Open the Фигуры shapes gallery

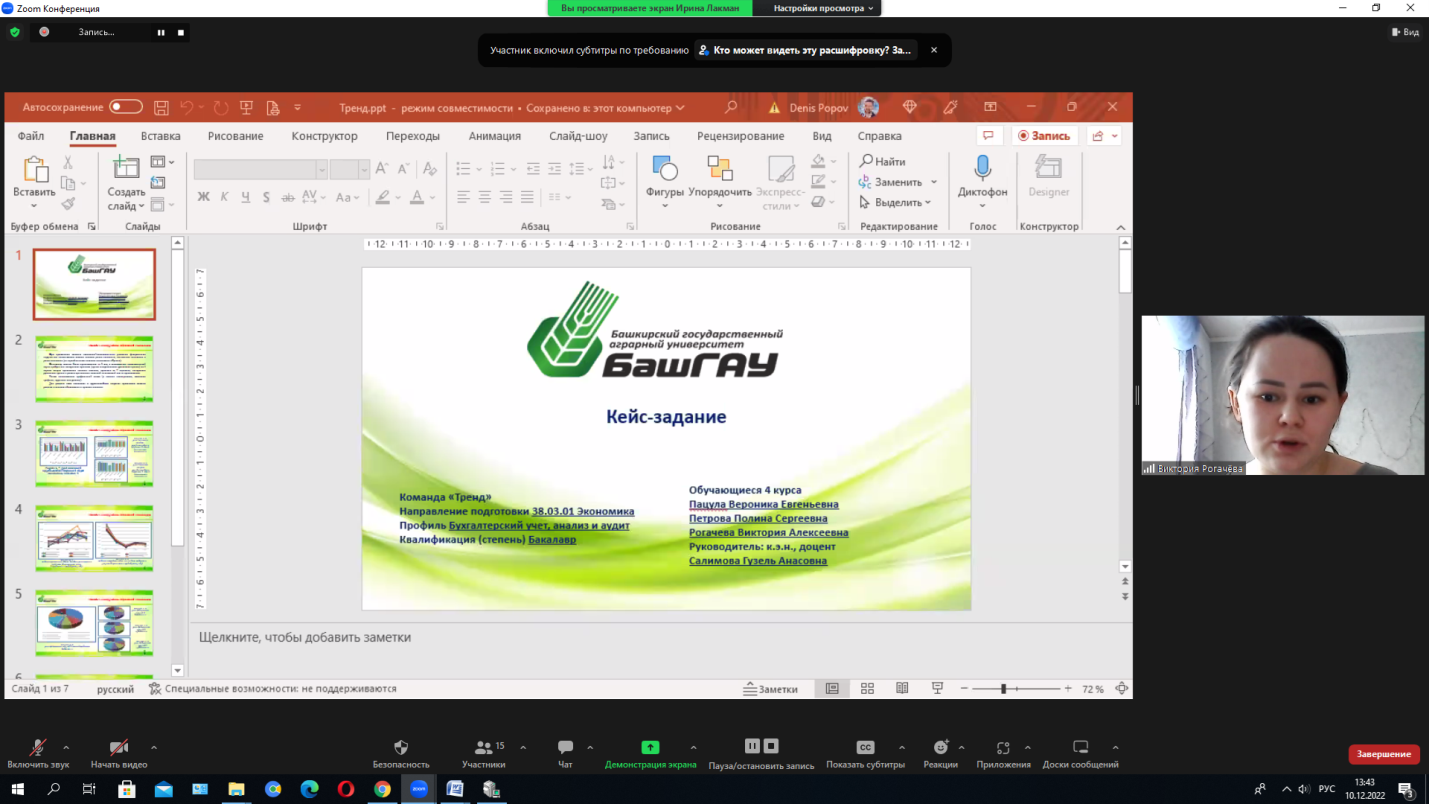[665, 181]
